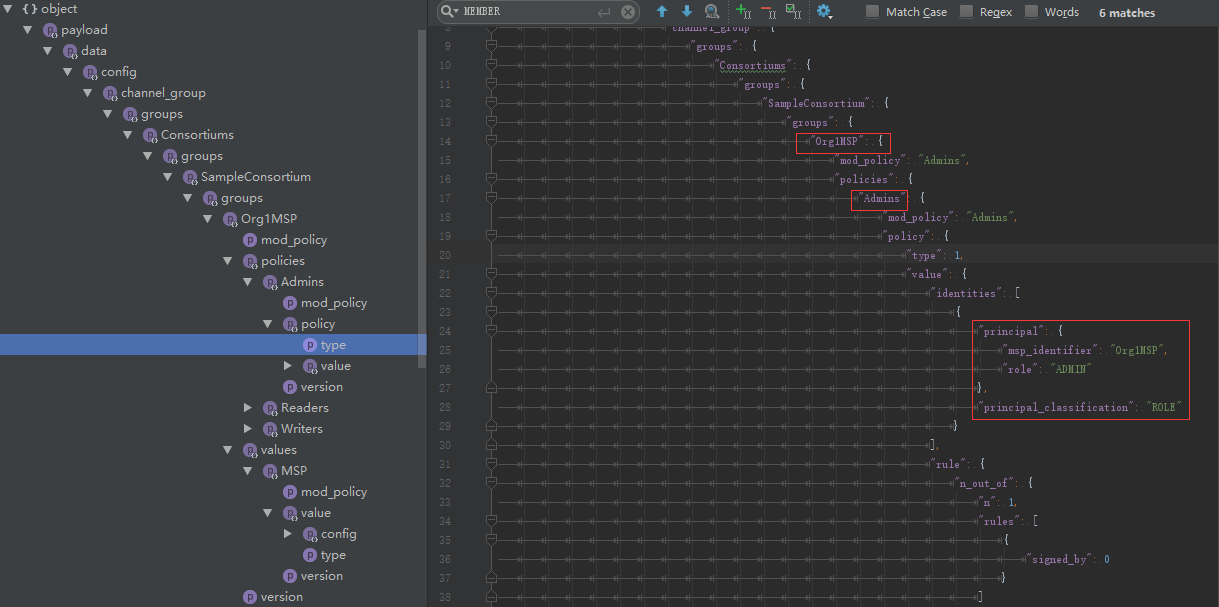The height and width of the screenshot is (607, 1219).
Task: Fold the code block at line 17
Action: coord(491,198)
